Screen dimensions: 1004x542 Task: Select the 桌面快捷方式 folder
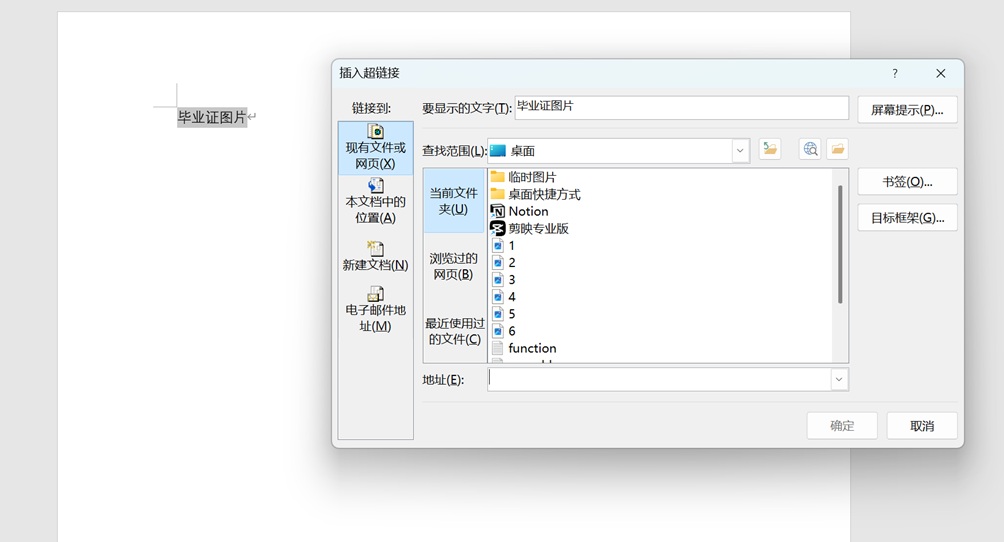tap(535, 194)
